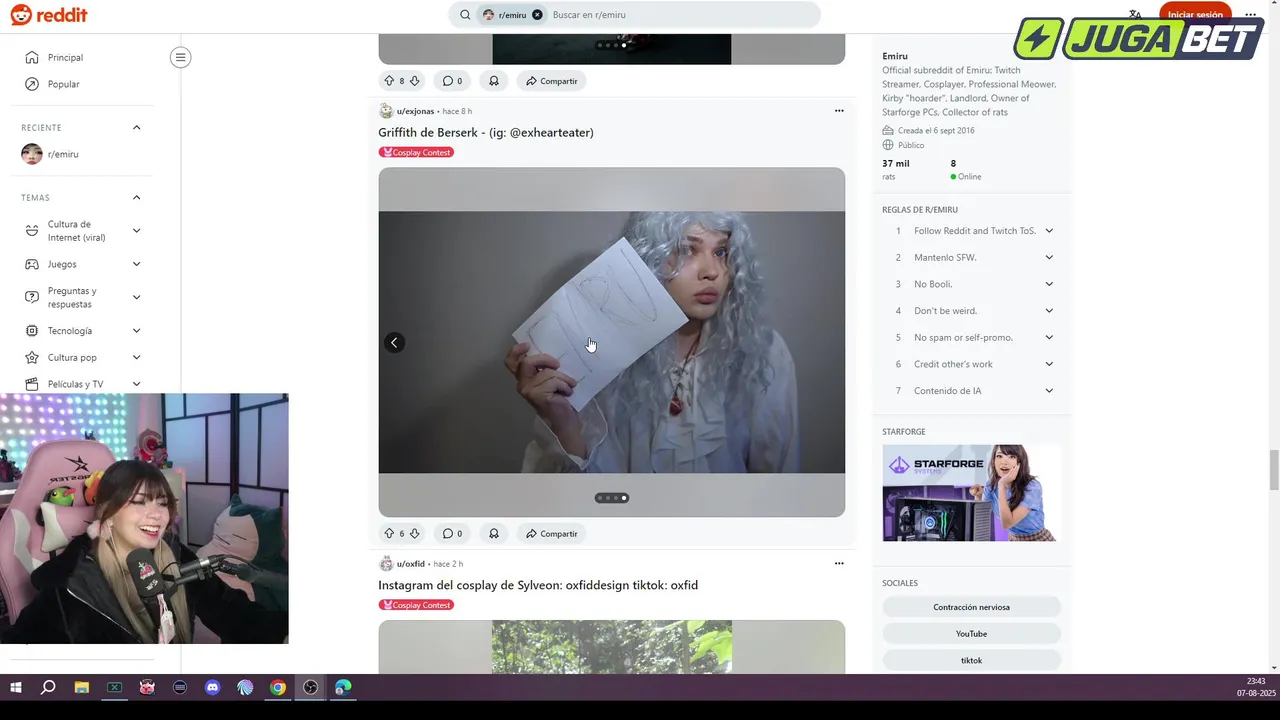Open the Griffith cosplay image
This screenshot has height=720, width=1280.
point(611,342)
